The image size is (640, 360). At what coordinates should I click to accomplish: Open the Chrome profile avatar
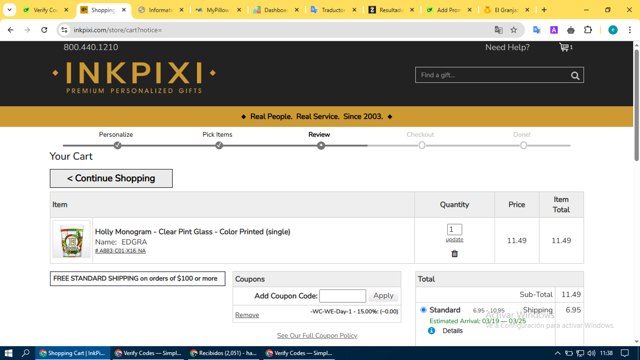[x=613, y=30]
